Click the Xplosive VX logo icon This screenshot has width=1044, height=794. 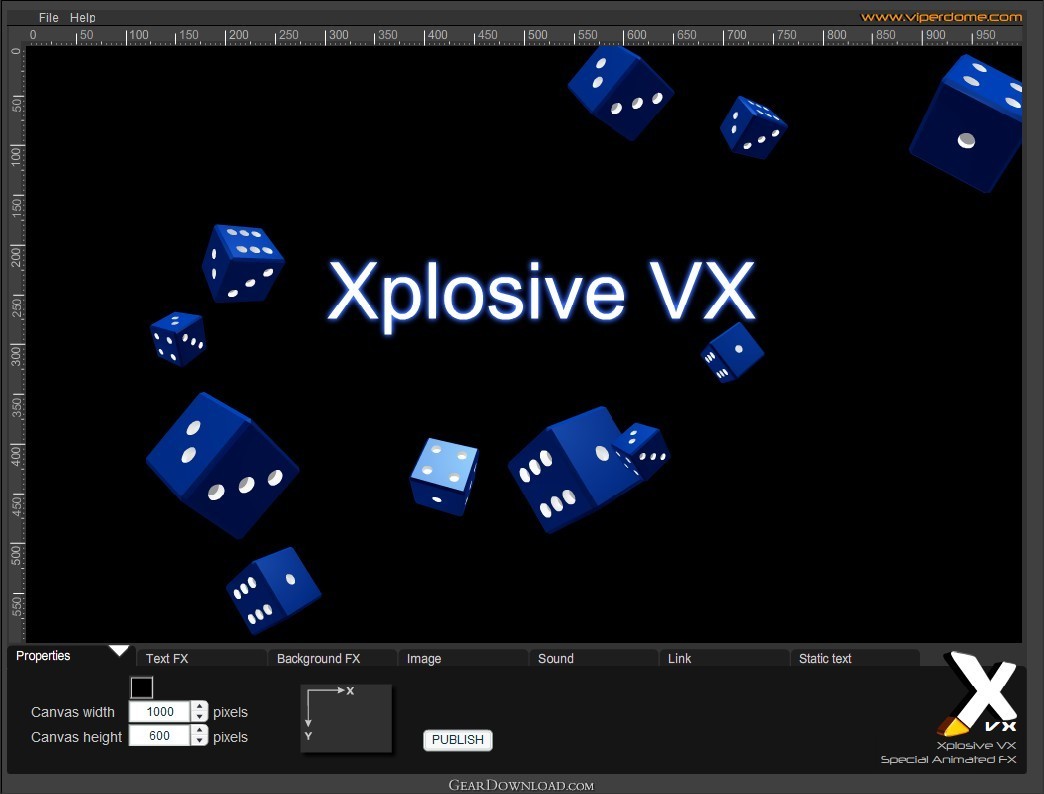(977, 692)
